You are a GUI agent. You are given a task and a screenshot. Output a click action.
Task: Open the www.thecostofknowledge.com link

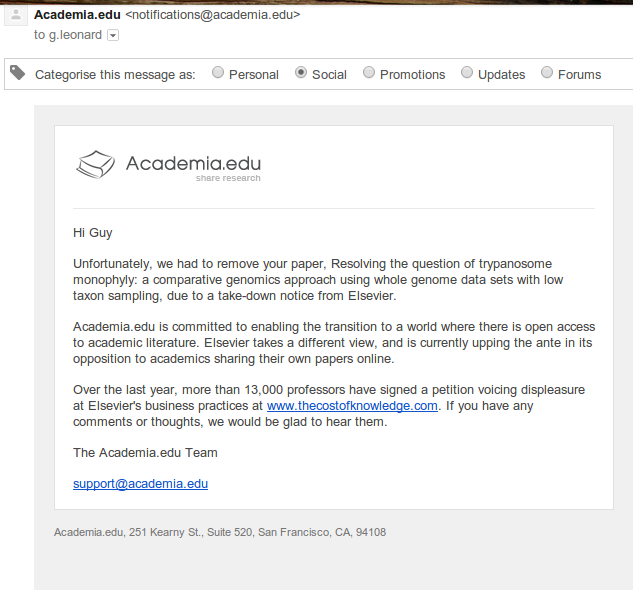point(352,405)
